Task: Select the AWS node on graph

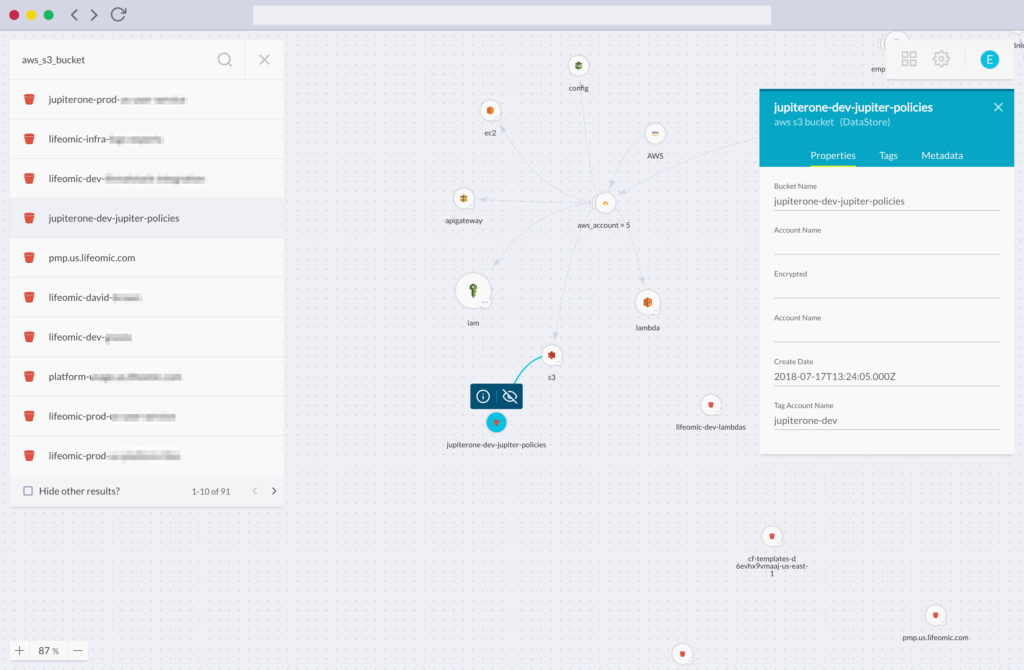Action: coord(655,134)
